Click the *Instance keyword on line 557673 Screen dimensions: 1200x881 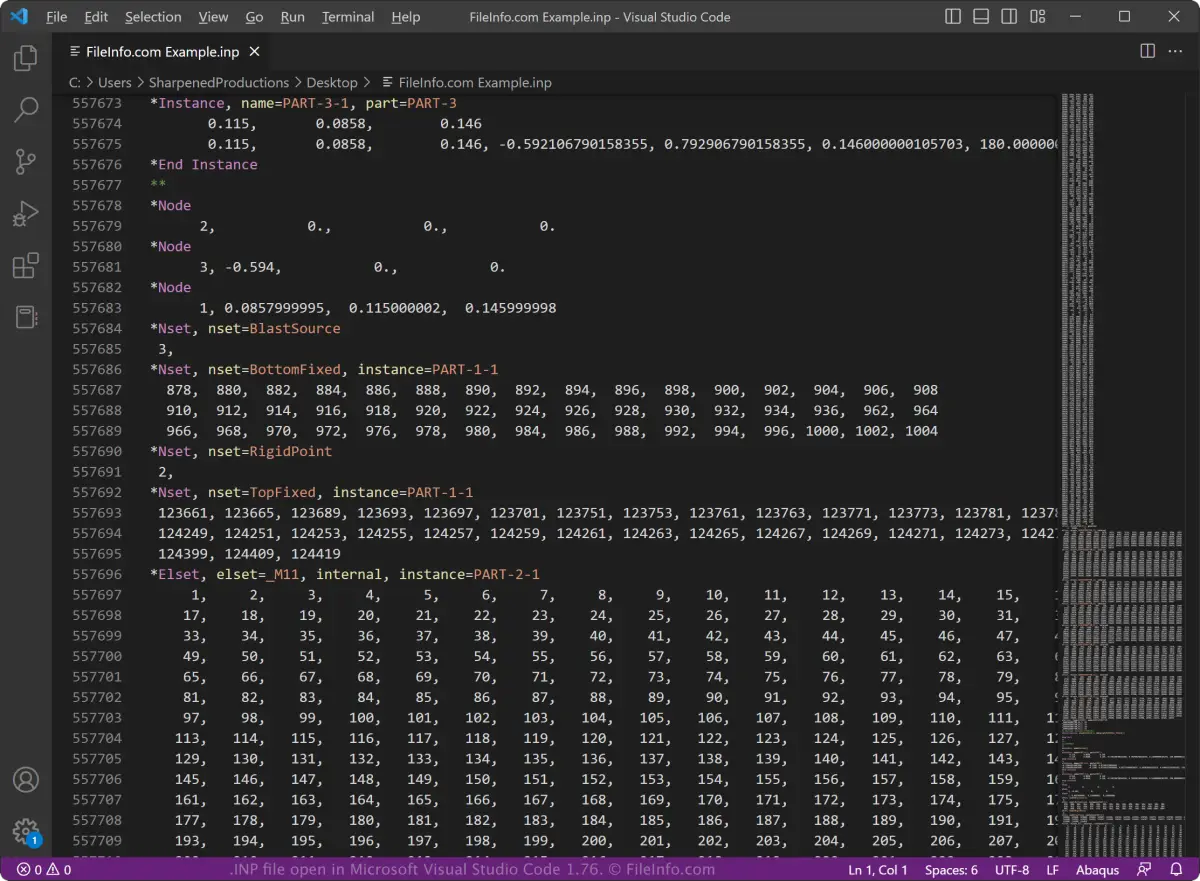[187, 103]
